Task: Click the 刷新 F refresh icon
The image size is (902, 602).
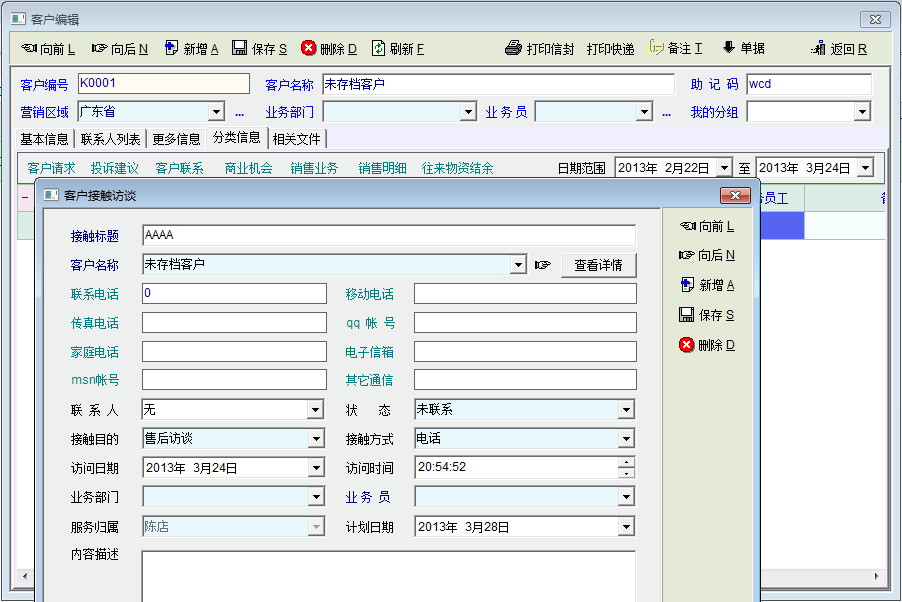Action: click(x=378, y=48)
